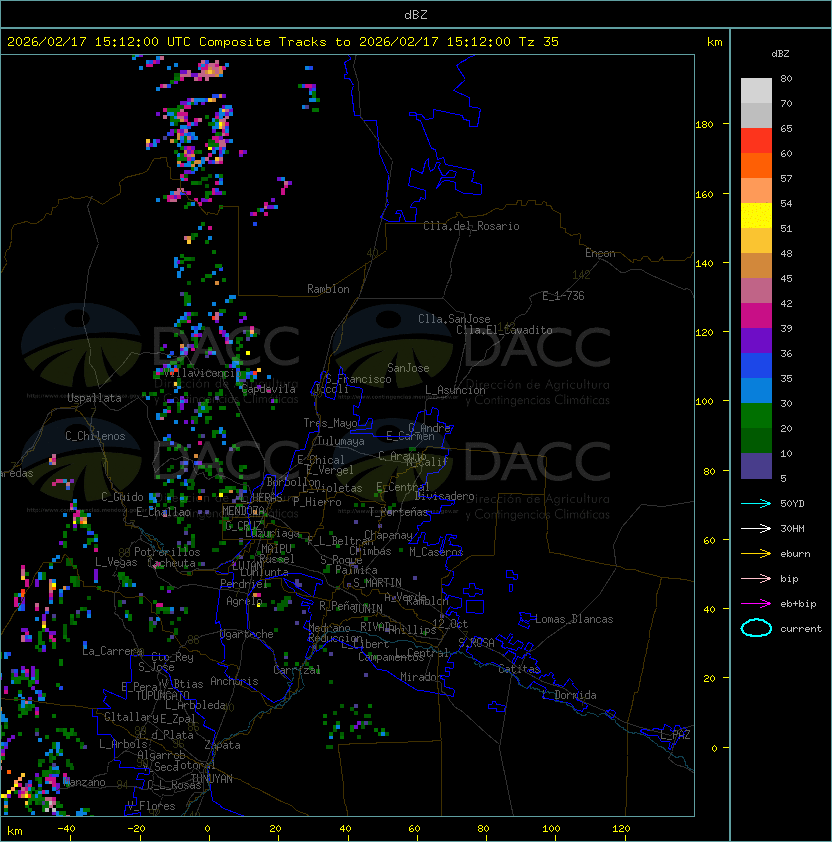832x842 pixels.
Task: Click the 'La_Carrera' label
Action: (112, 651)
